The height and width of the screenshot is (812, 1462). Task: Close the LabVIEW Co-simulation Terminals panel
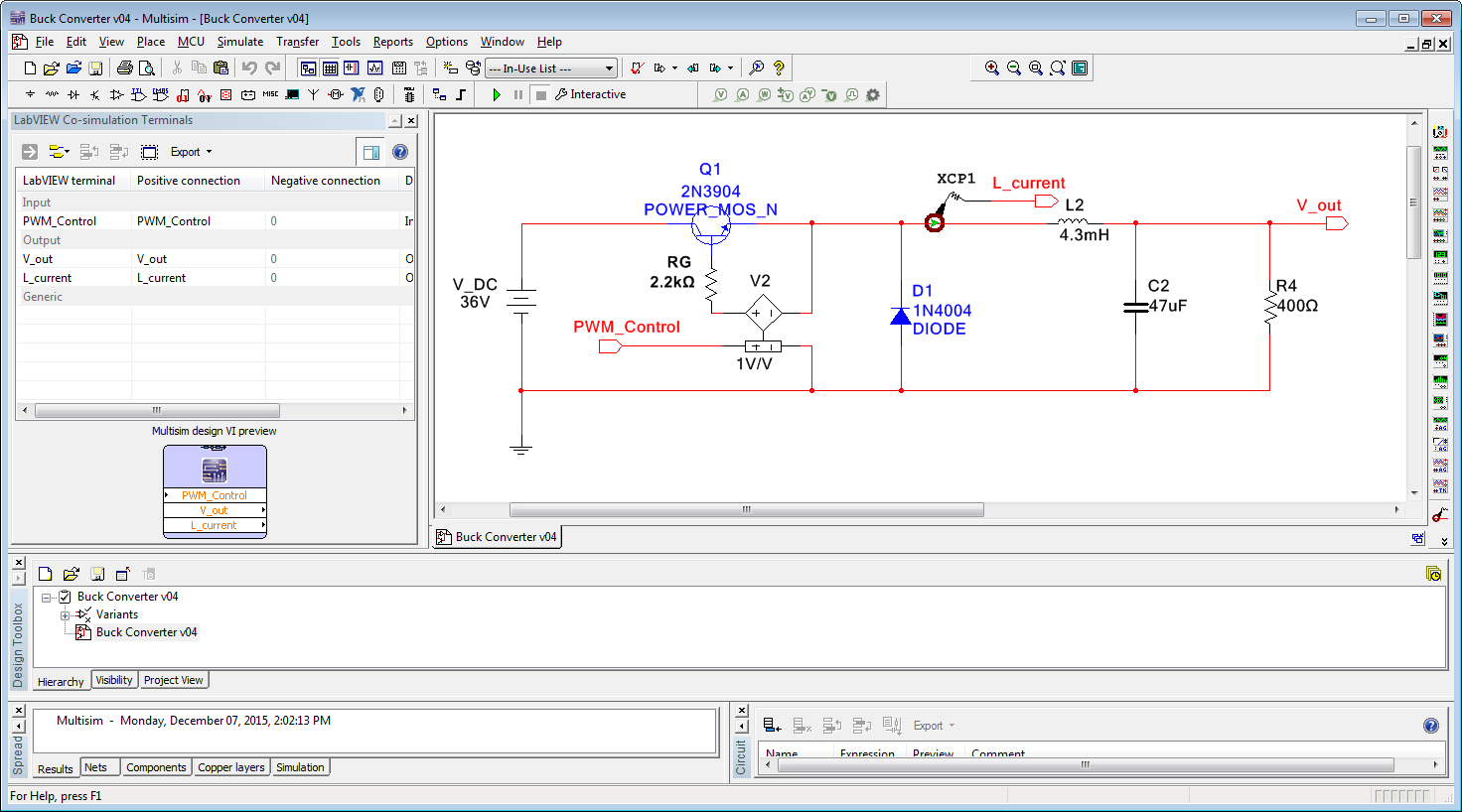(x=411, y=121)
